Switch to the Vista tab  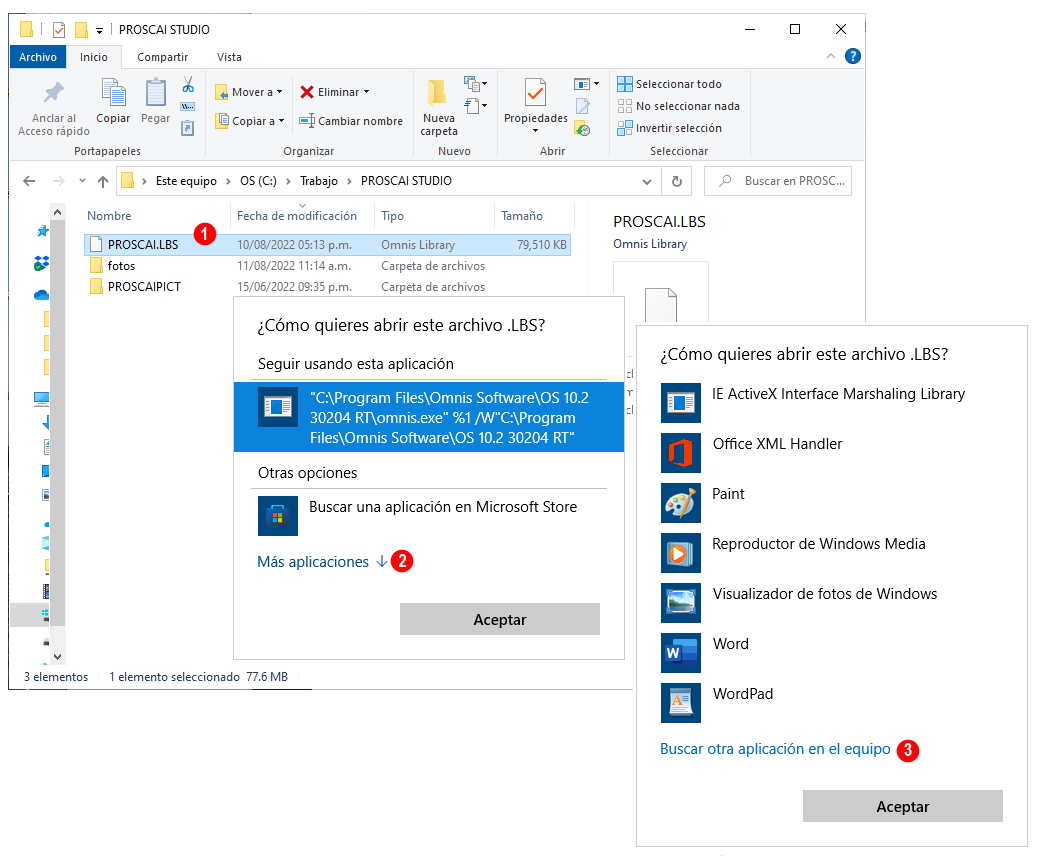pyautogui.click(x=229, y=57)
